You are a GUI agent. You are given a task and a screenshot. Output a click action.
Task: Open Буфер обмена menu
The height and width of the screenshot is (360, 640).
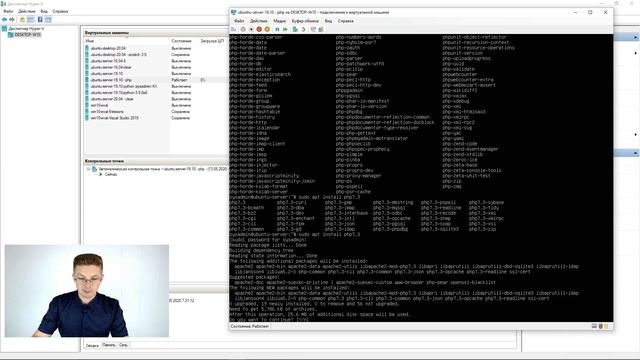pyautogui.click(x=305, y=21)
